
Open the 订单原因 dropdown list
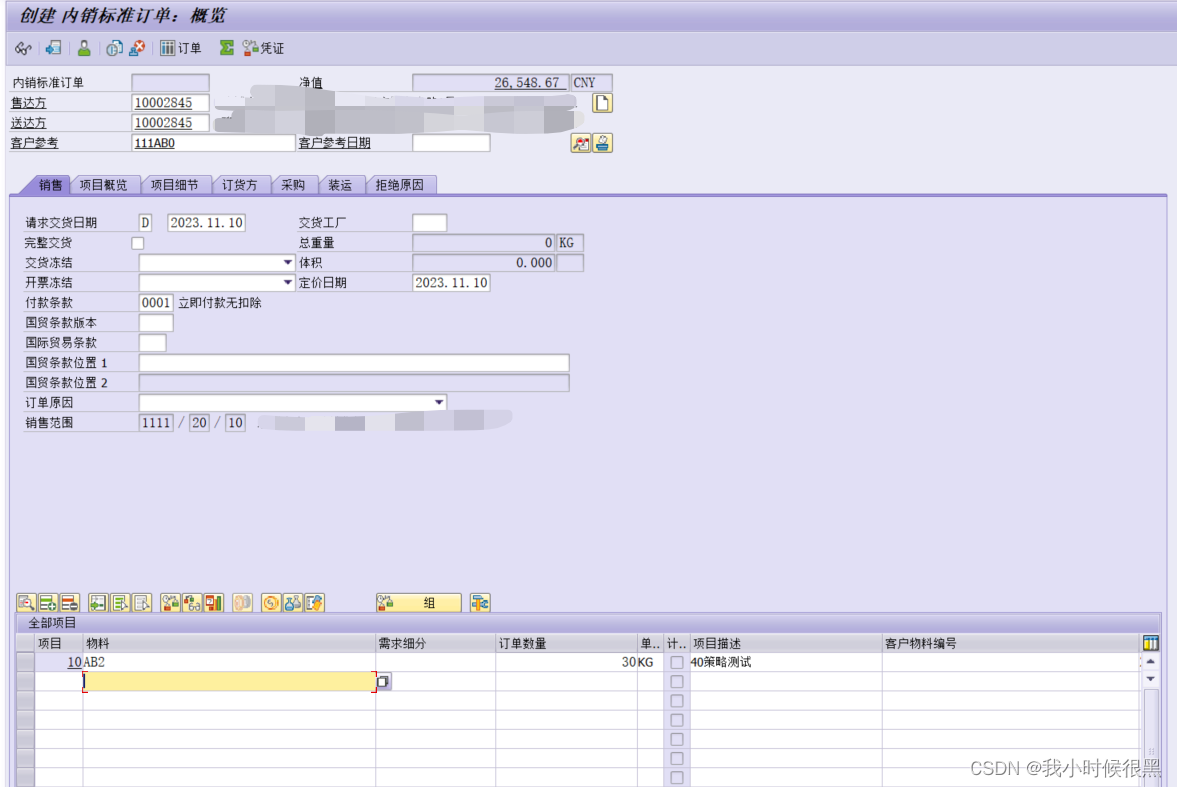pyautogui.click(x=438, y=402)
